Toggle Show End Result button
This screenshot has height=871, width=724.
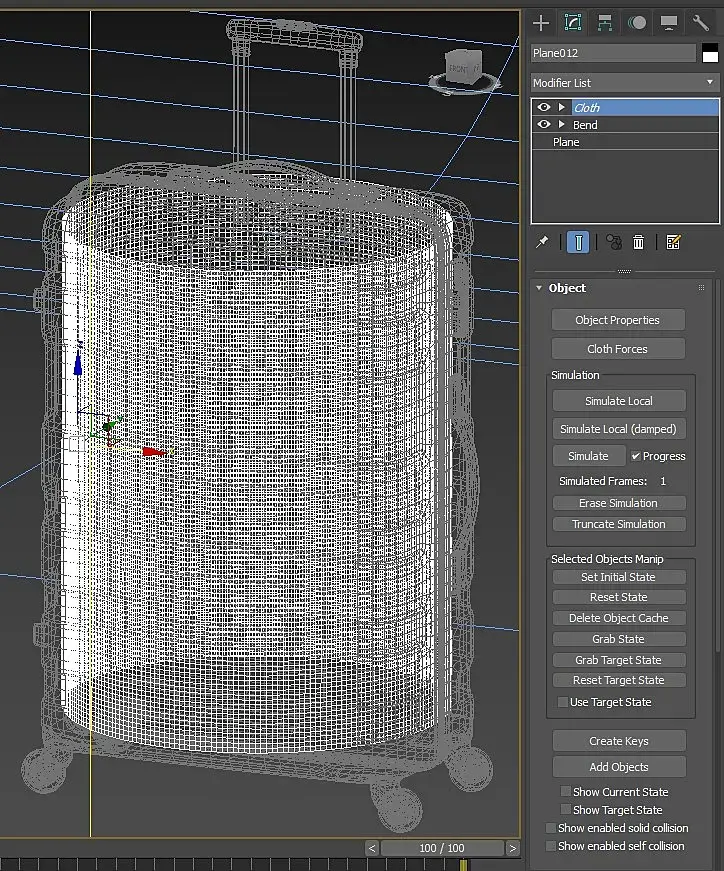pyautogui.click(x=578, y=242)
